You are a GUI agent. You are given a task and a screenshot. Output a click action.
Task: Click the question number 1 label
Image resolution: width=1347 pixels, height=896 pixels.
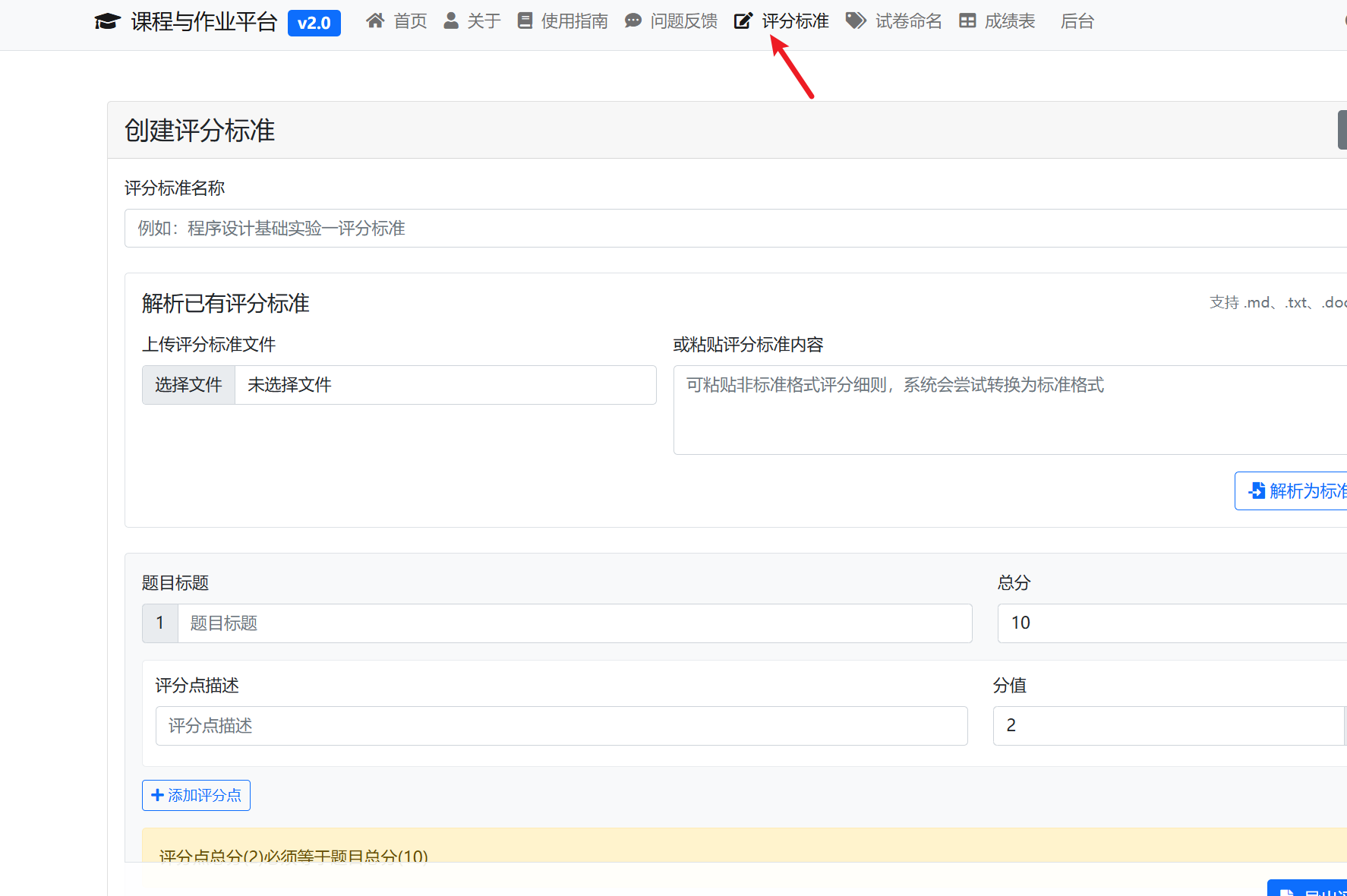pyautogui.click(x=160, y=623)
